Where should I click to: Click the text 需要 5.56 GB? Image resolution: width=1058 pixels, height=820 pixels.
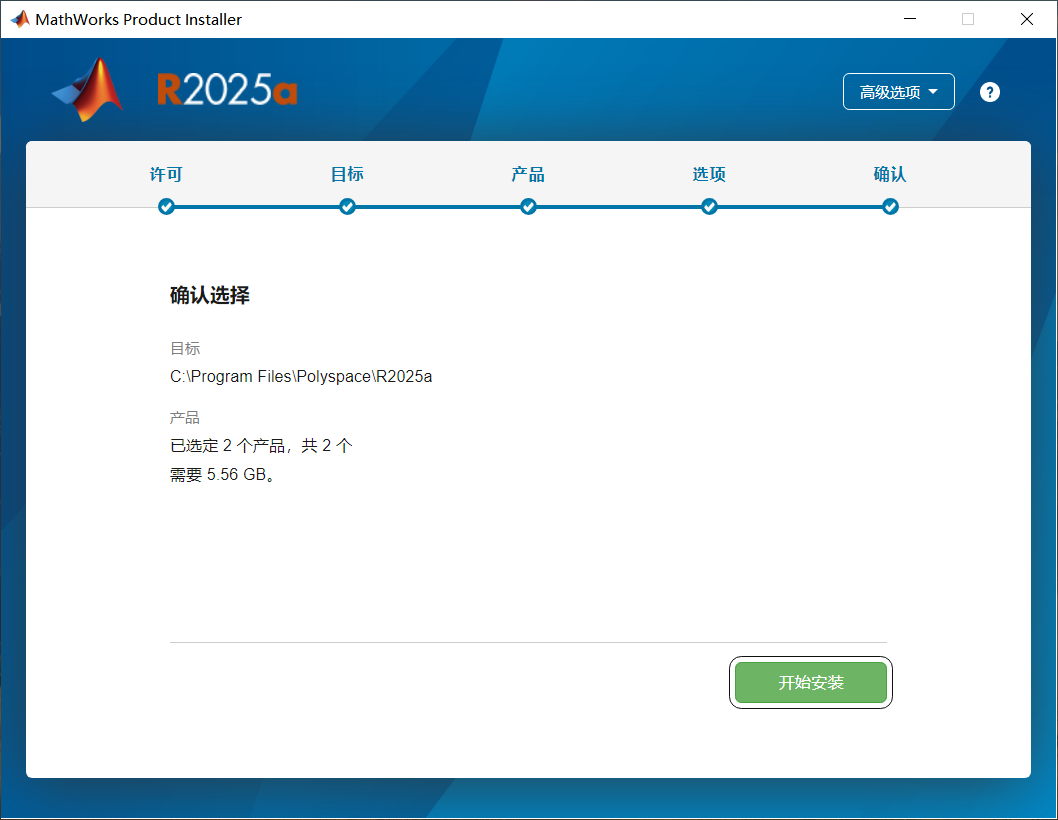pos(222,474)
